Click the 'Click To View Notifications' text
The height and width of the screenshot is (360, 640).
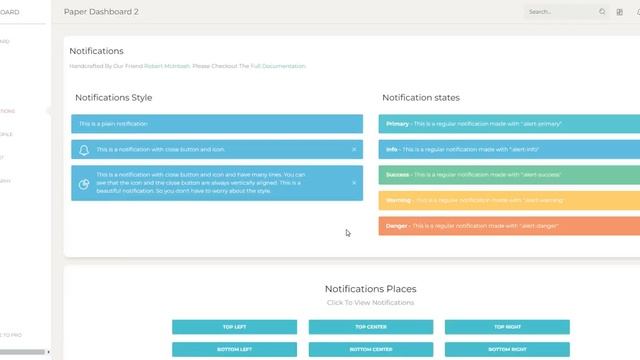(371, 303)
